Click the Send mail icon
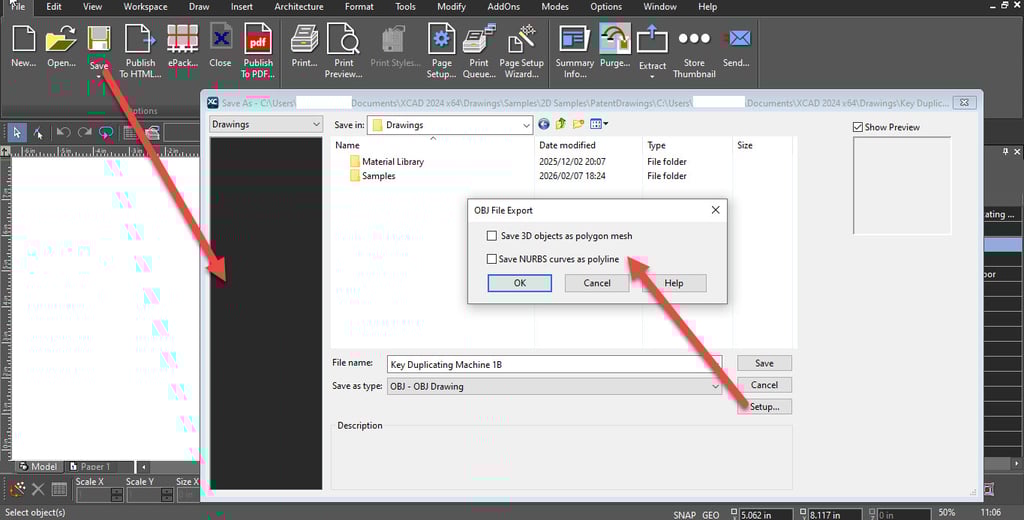Image resolution: width=1024 pixels, height=520 pixels. 737,39
